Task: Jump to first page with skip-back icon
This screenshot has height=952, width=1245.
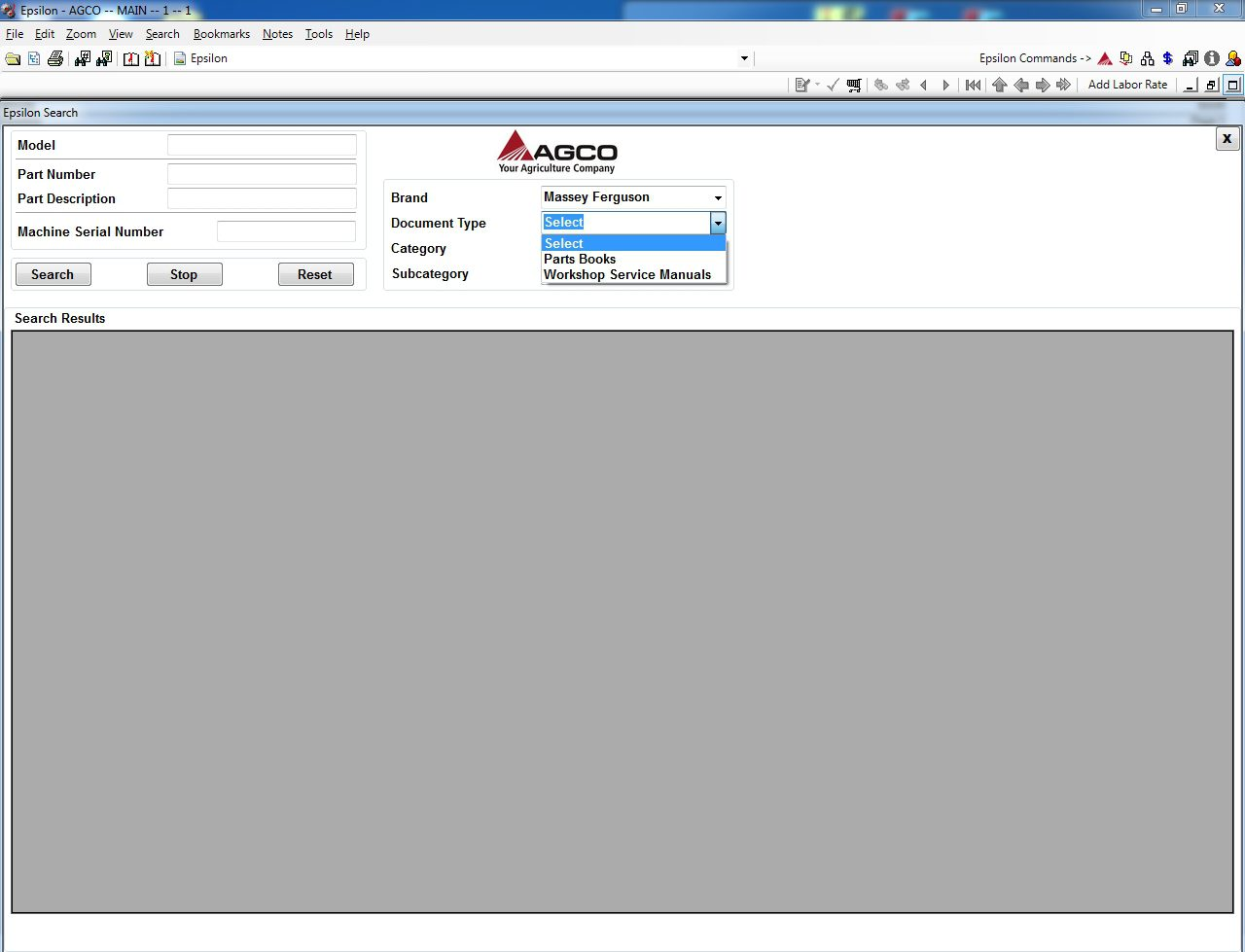Action: pos(973,86)
